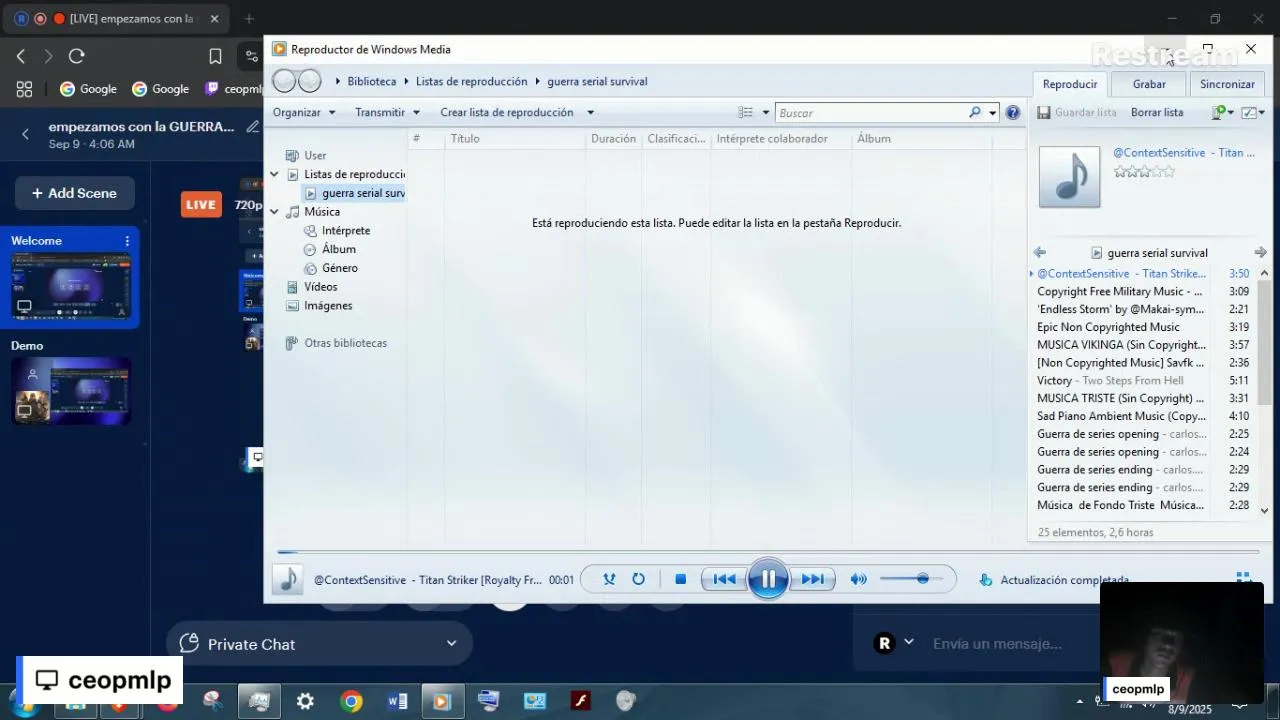Expand the view options dropdown arrow
Screen dimensions: 1280x720
coord(766,113)
